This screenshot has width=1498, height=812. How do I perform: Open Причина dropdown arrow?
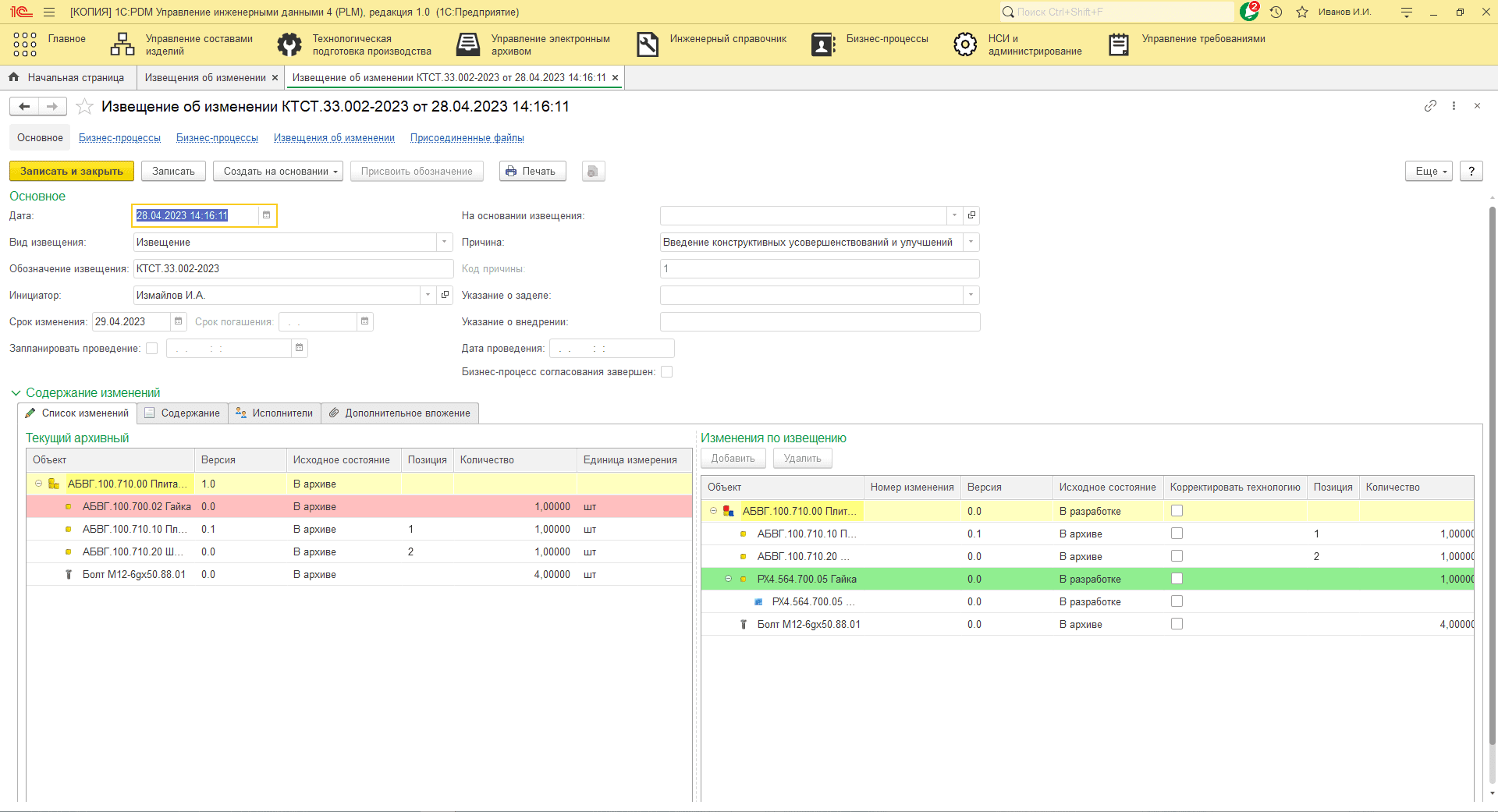(971, 242)
